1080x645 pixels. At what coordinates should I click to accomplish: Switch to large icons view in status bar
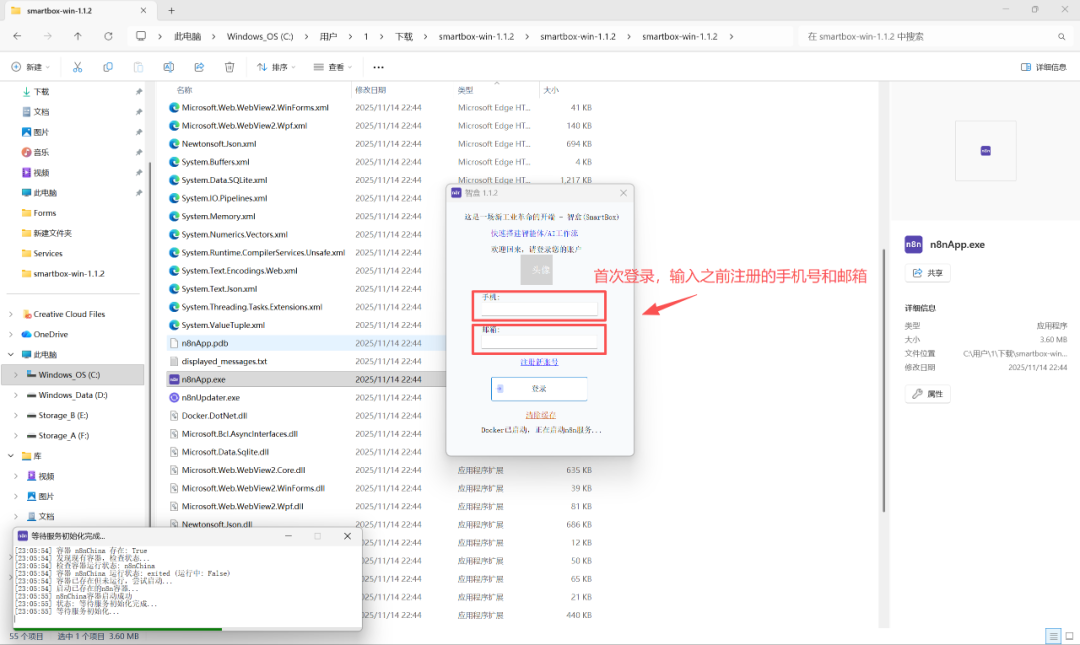tap(1069, 635)
